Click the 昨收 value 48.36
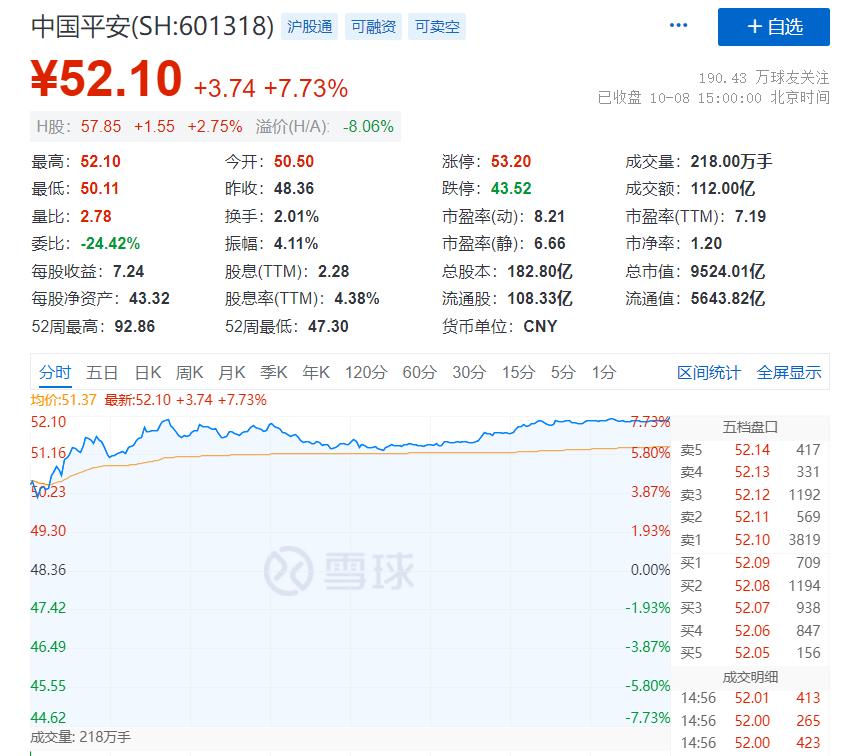Screen dimensions: 842x756 294,188
